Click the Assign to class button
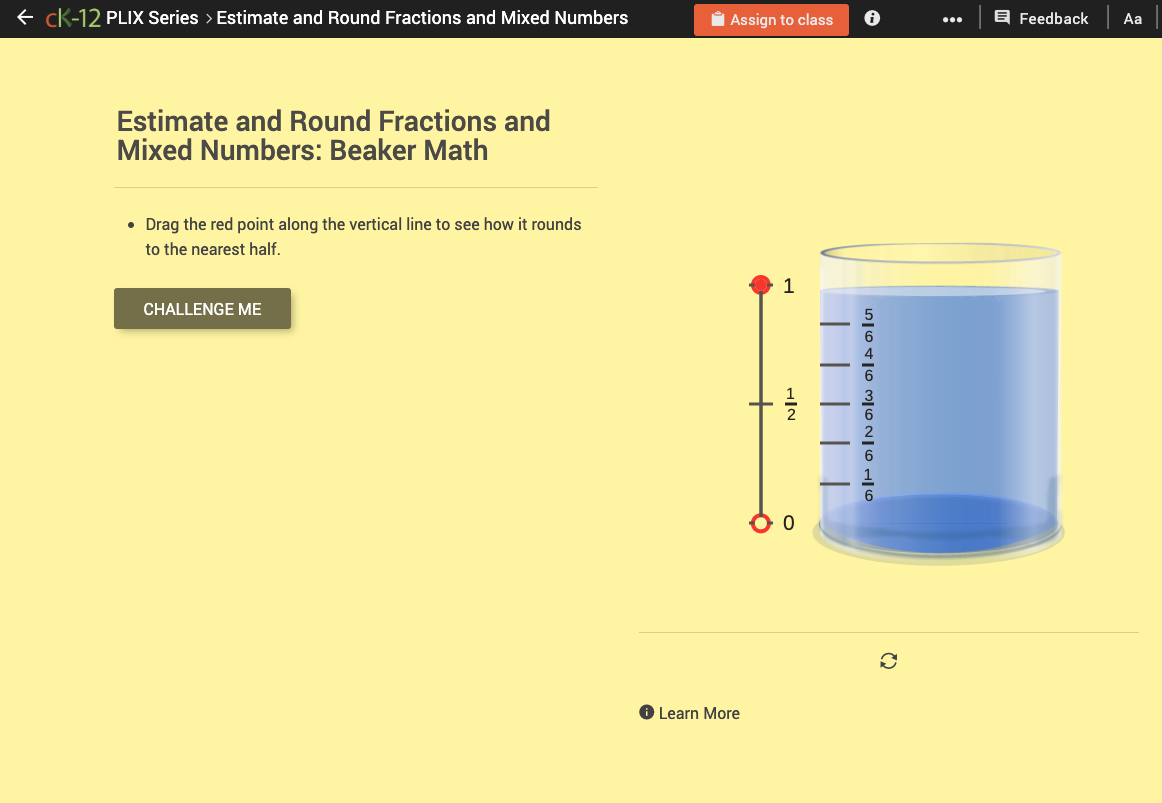The height and width of the screenshot is (803, 1162). point(771,19)
